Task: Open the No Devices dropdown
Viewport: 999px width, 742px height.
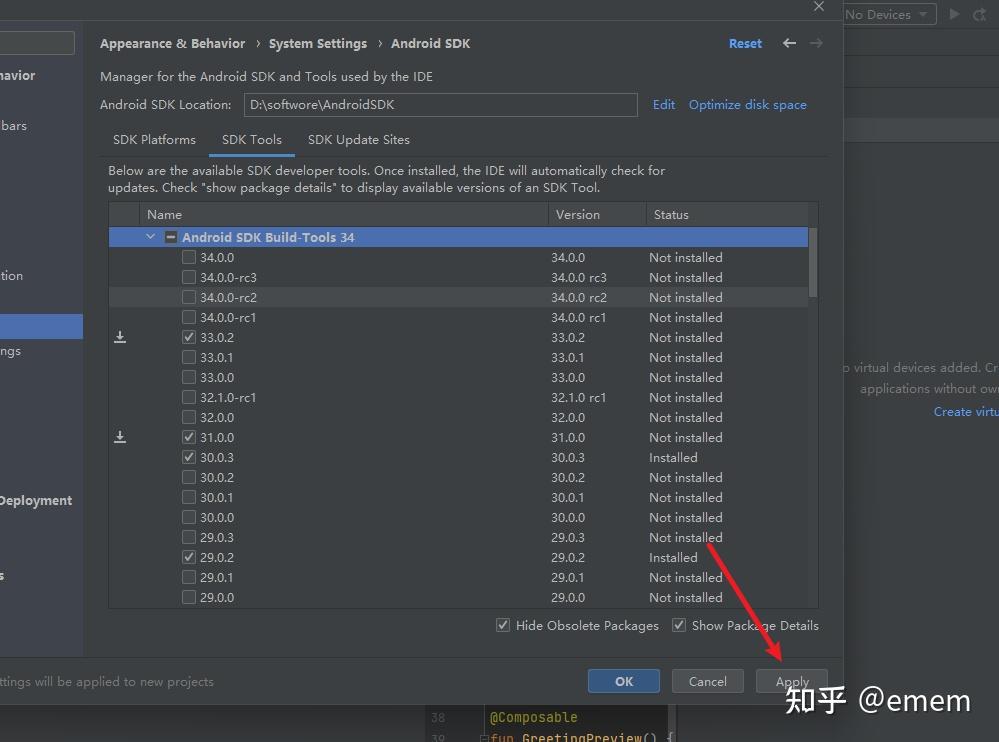Action: tap(889, 14)
